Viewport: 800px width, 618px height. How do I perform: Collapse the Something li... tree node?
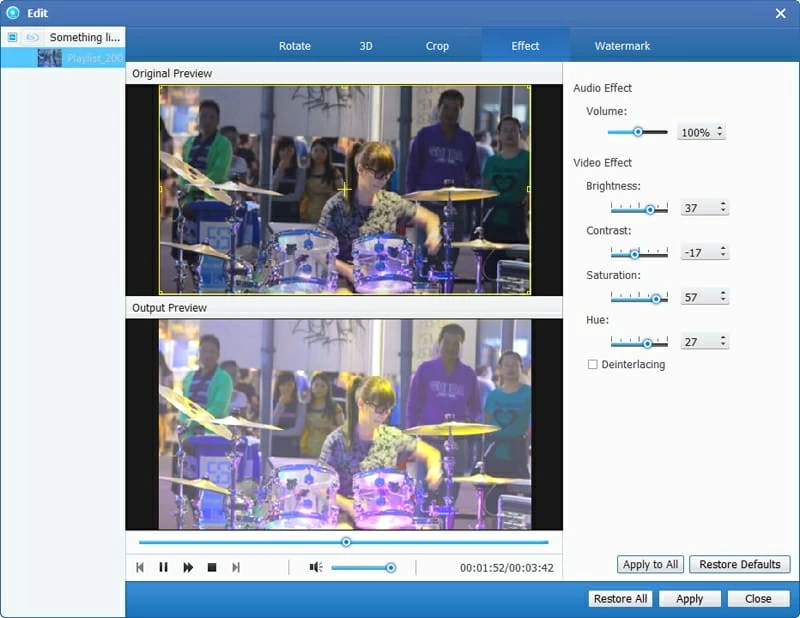(x=12, y=37)
